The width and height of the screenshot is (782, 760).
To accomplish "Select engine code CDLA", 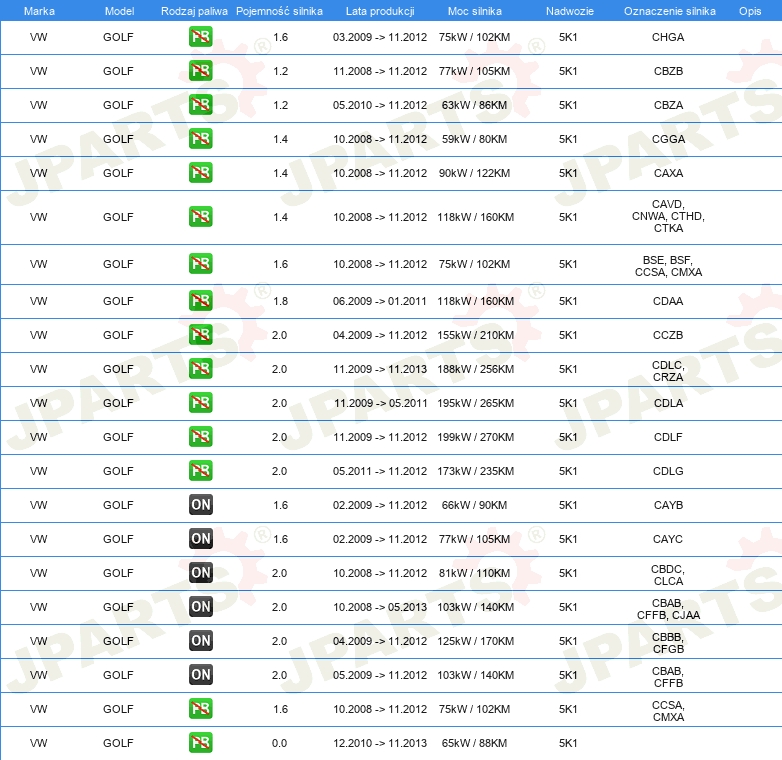I will tap(668, 402).
